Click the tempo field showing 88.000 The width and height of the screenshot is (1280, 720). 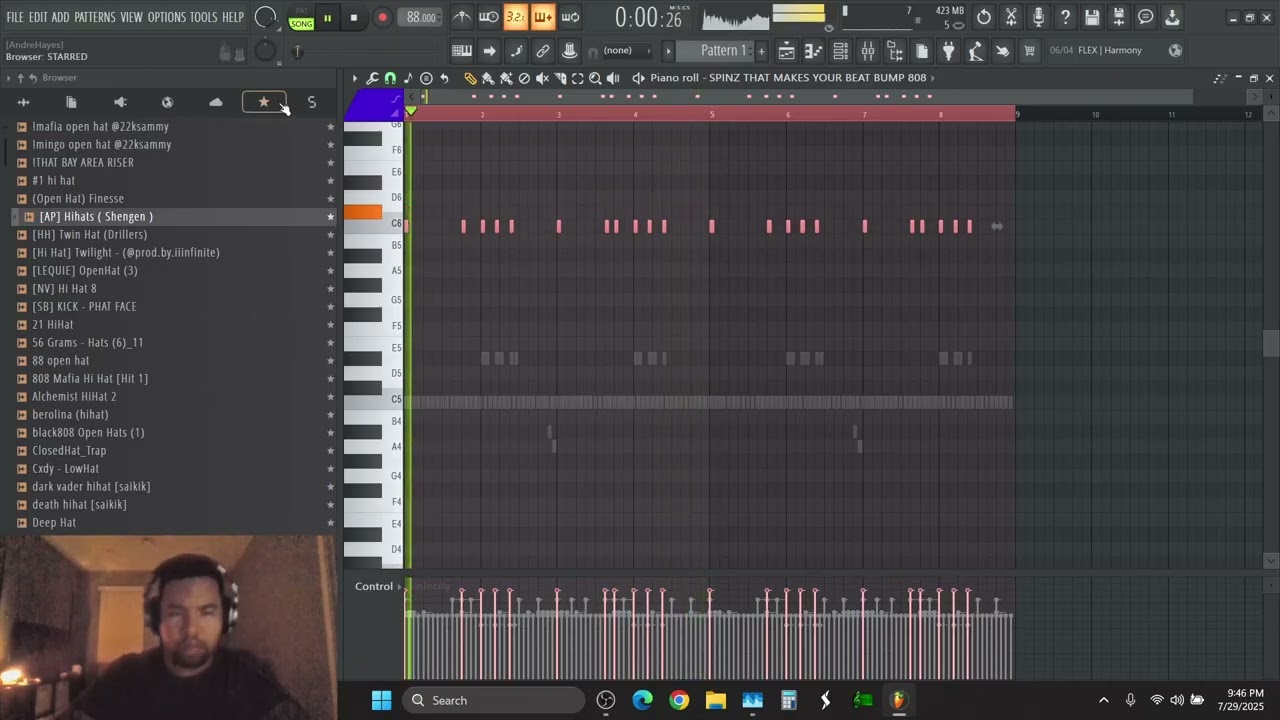(x=421, y=18)
